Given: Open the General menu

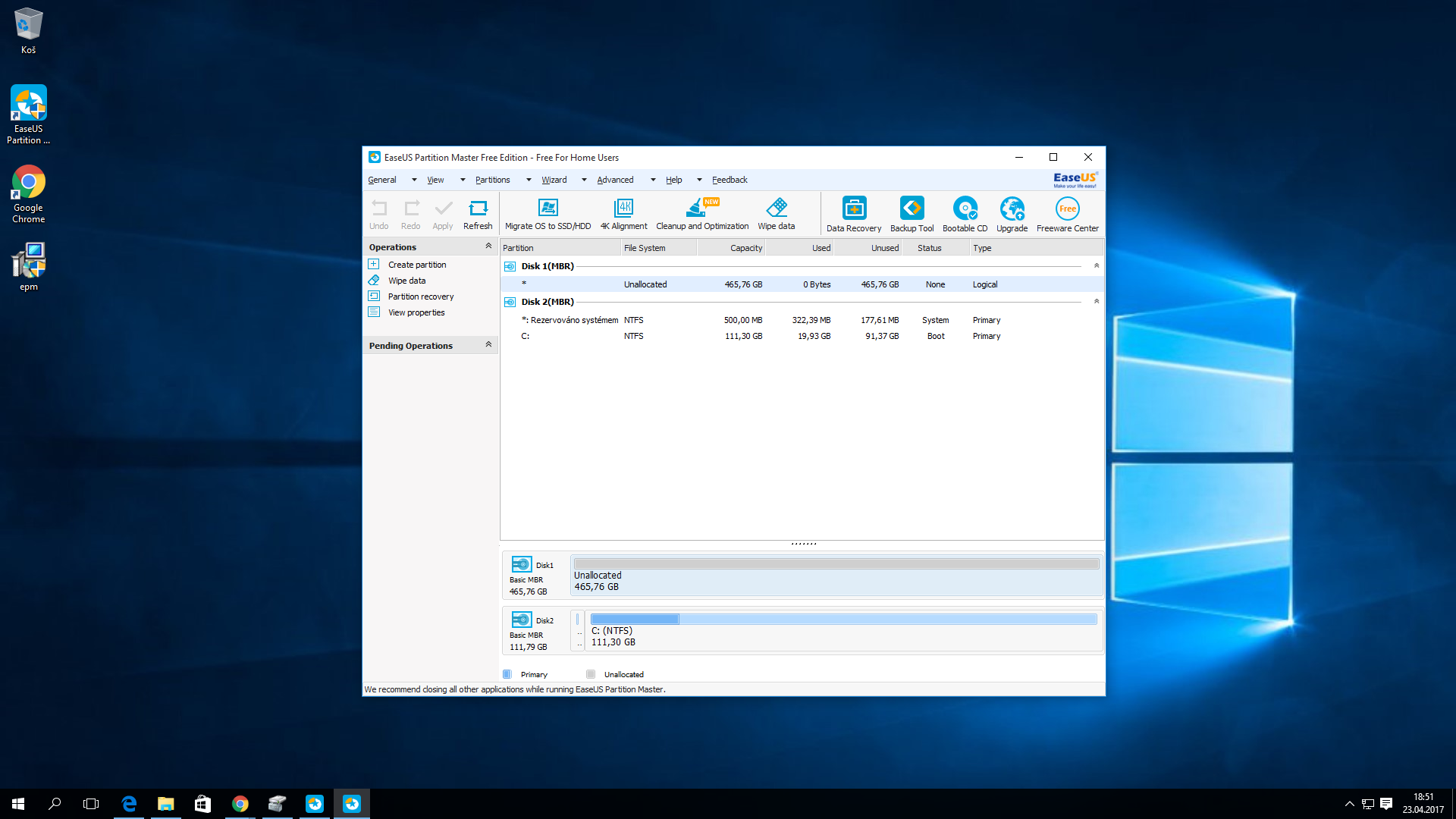Looking at the screenshot, I should click(x=382, y=180).
